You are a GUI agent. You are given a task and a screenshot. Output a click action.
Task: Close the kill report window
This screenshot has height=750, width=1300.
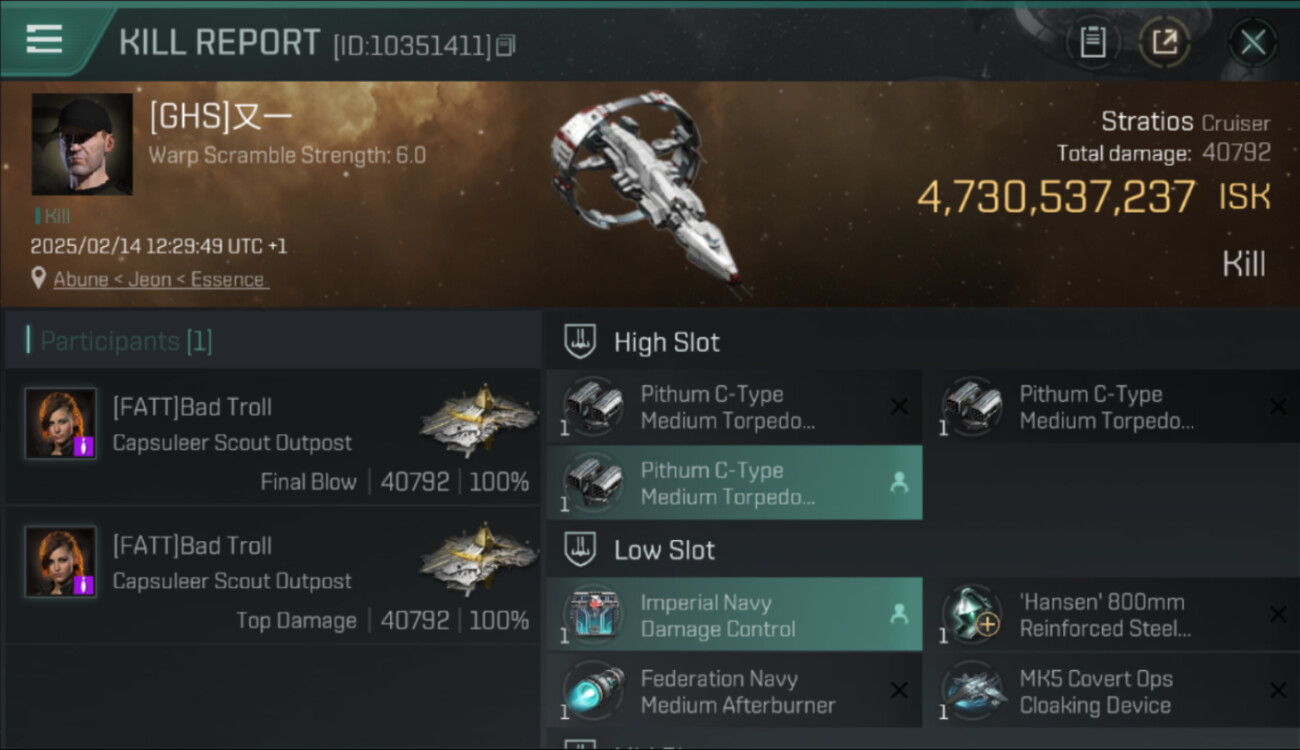1252,42
